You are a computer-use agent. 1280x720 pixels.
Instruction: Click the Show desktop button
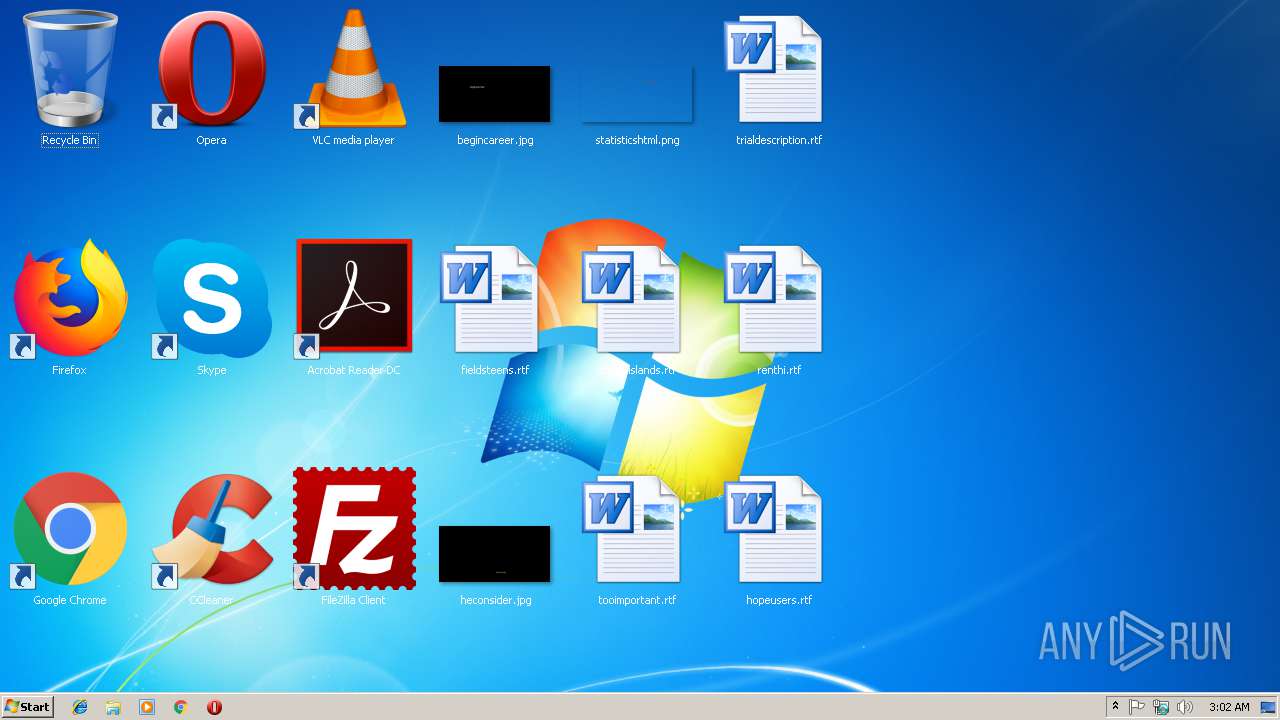pos(1269,707)
